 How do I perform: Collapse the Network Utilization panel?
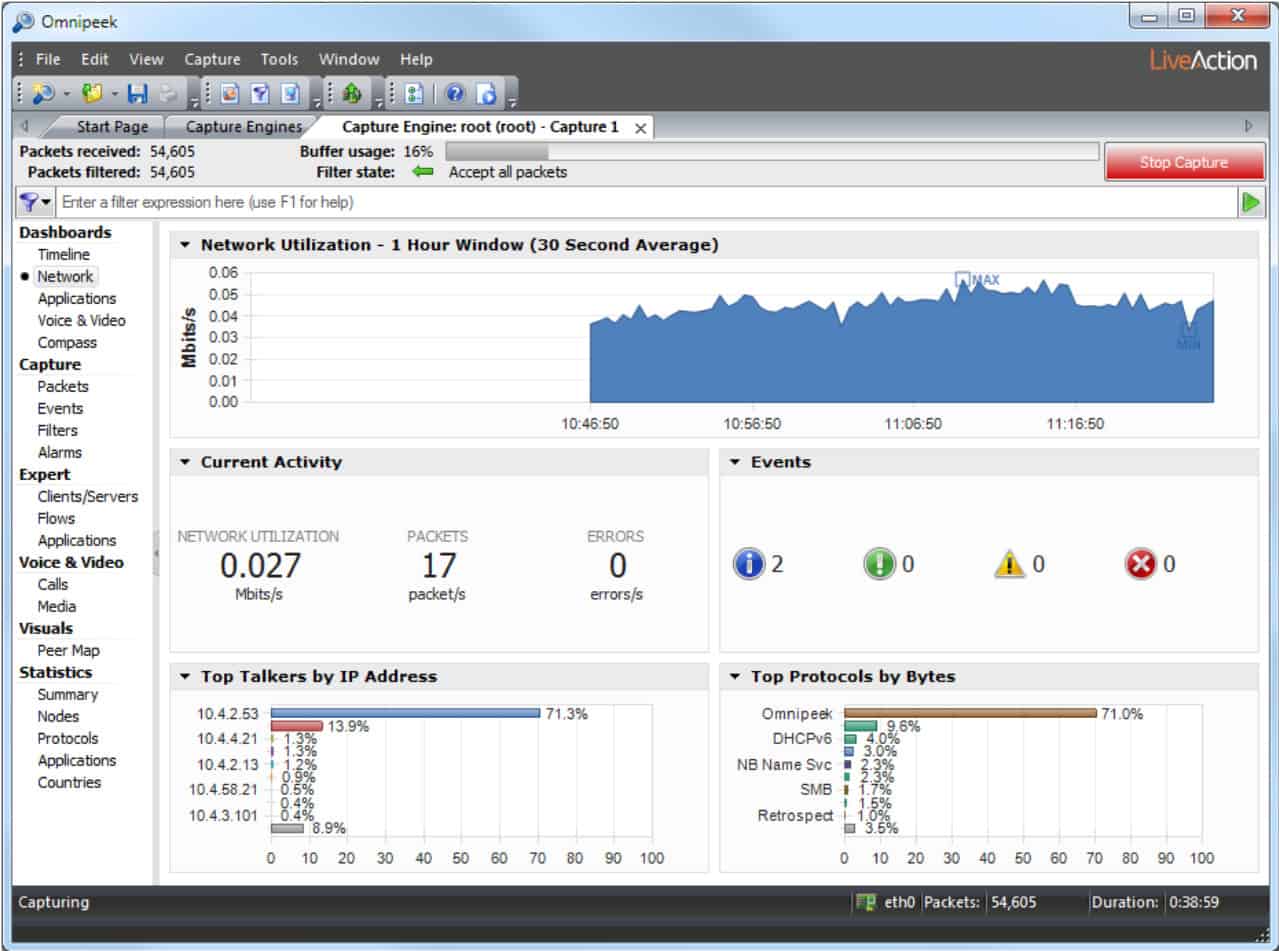click(x=185, y=245)
